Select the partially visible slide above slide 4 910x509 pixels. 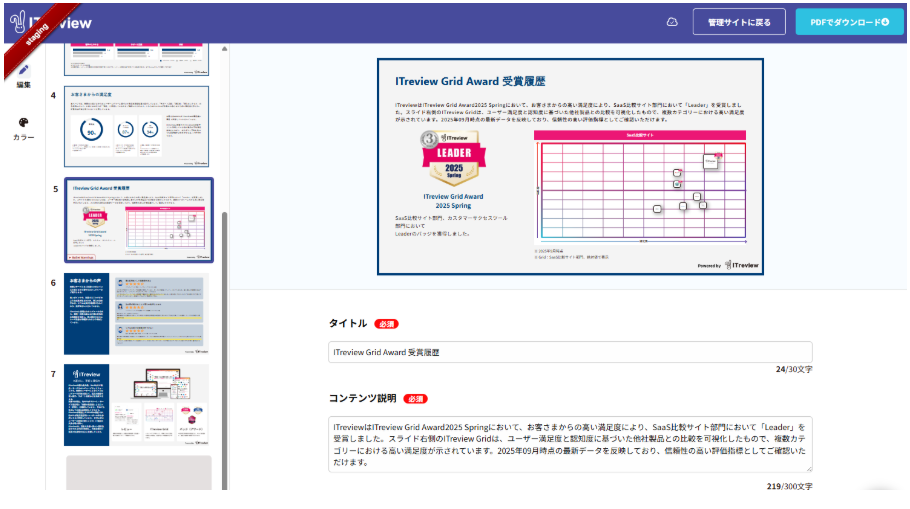point(137,60)
